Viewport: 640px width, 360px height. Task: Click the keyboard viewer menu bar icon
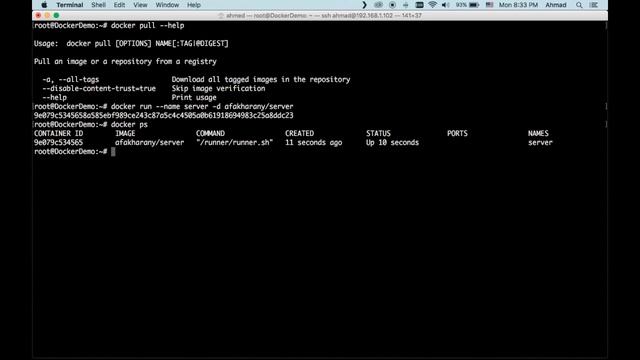419,5
